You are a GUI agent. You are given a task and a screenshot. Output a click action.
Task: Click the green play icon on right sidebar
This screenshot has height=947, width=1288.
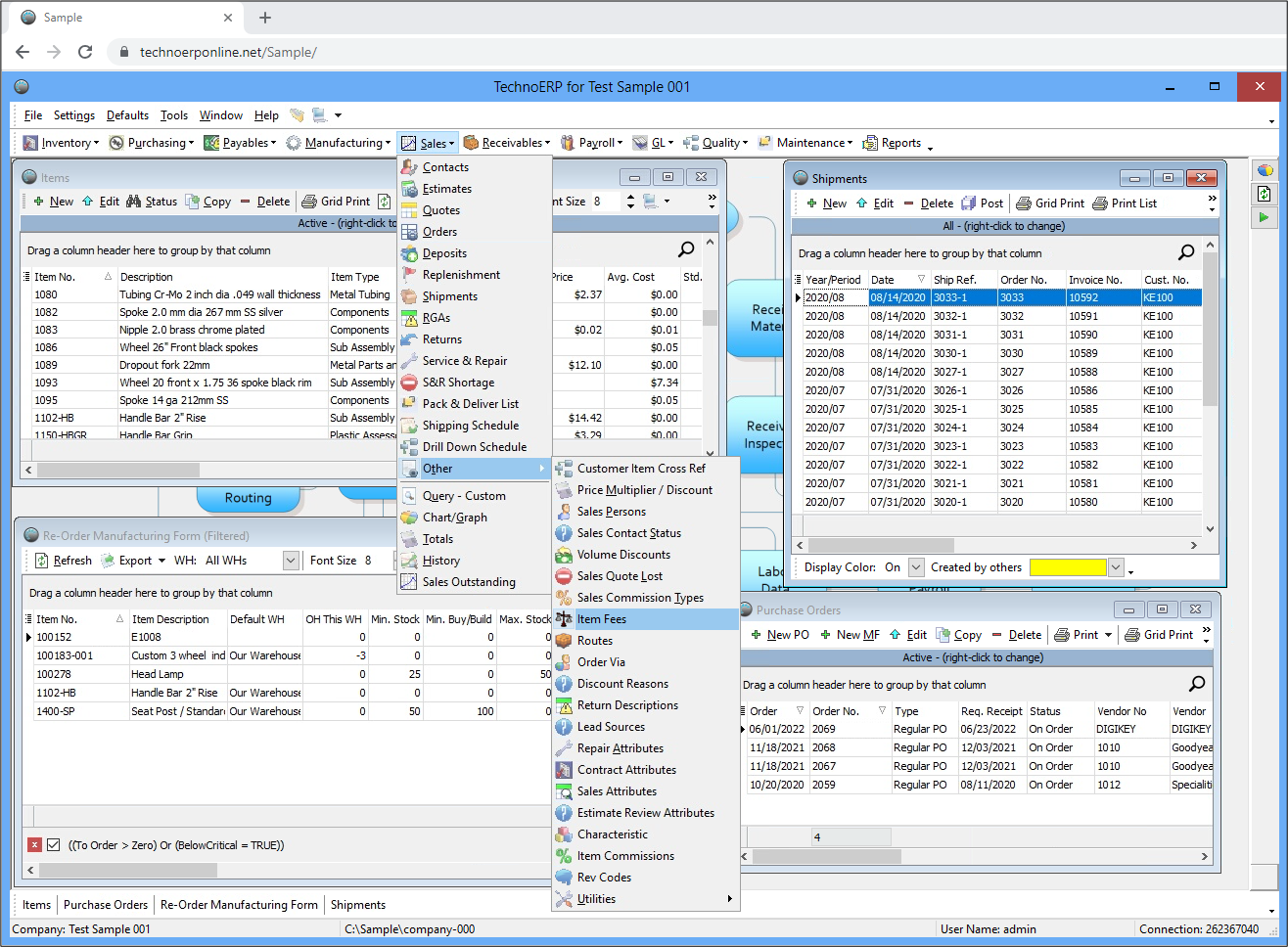pyautogui.click(x=1265, y=217)
